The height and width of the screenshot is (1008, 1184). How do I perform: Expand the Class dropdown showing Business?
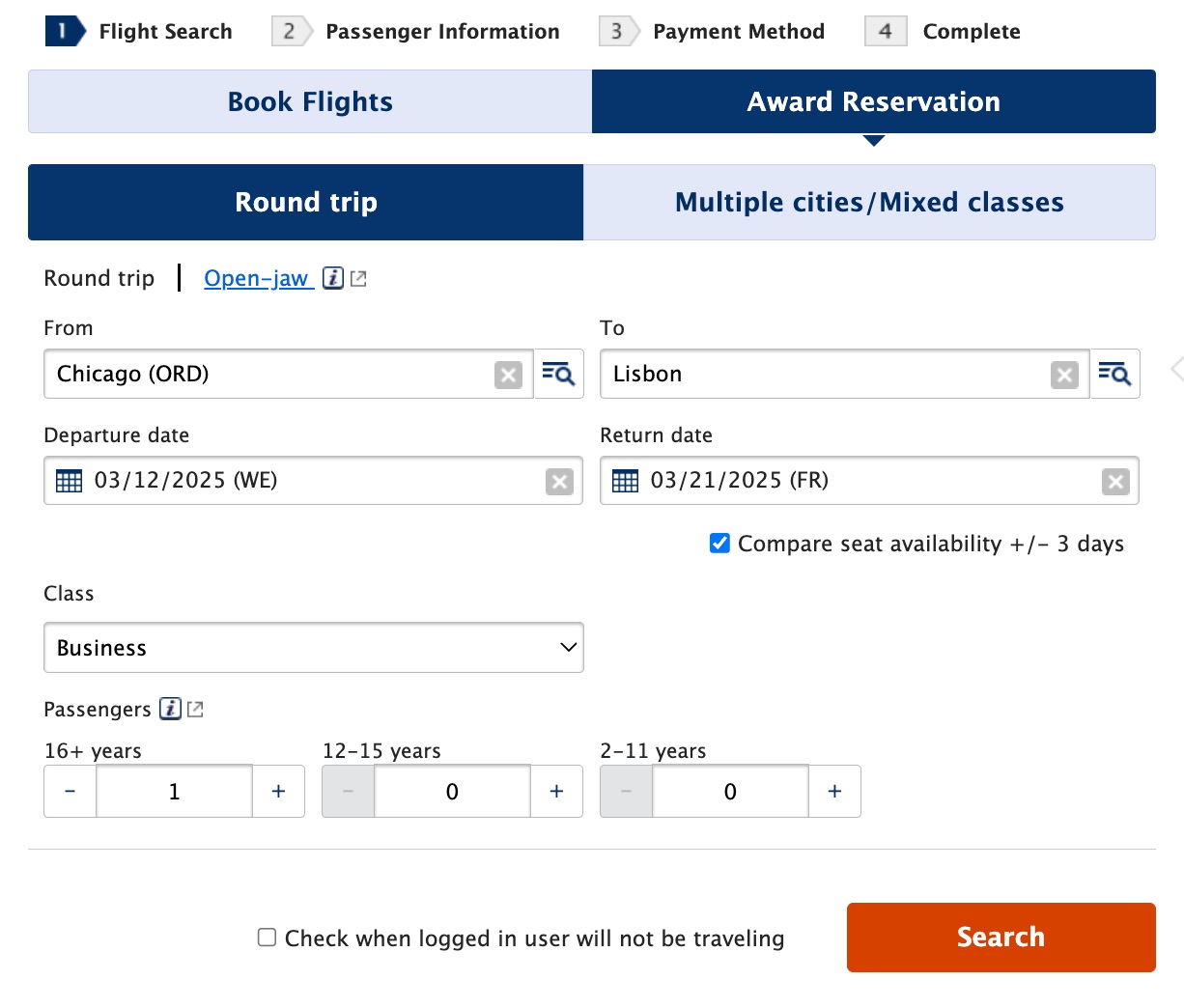314,648
